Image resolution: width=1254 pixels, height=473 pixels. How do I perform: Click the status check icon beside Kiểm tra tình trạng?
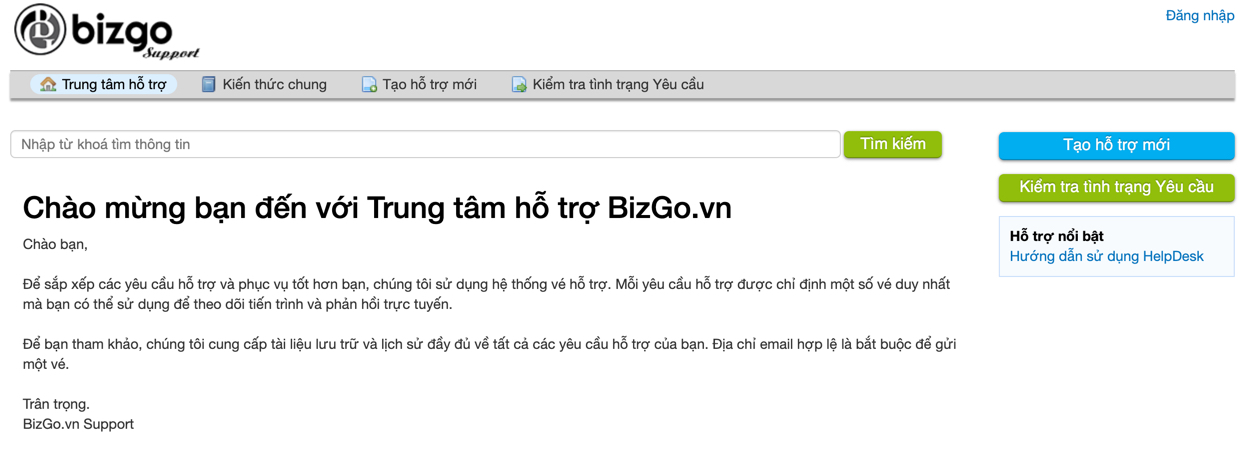click(x=519, y=85)
